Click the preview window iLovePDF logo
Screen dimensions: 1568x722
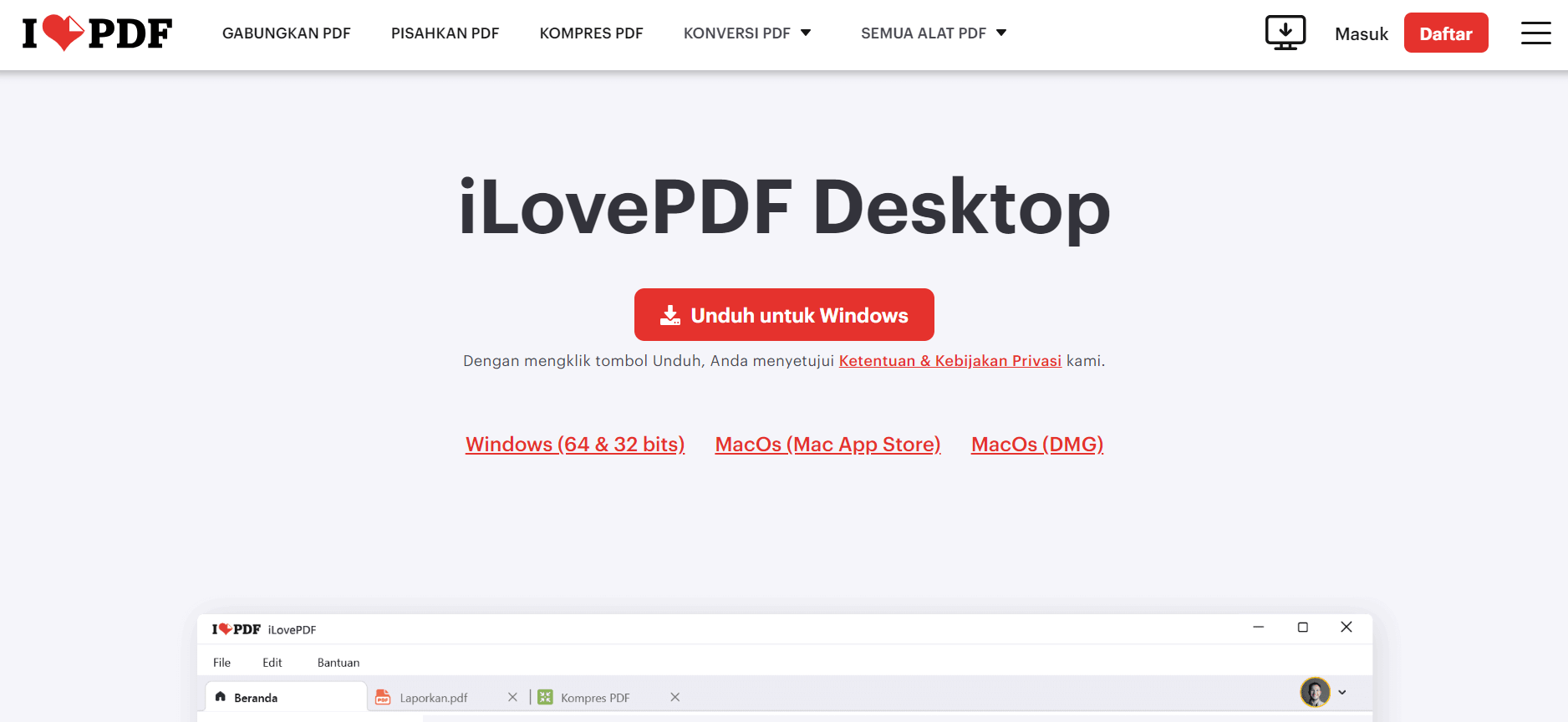coord(236,629)
